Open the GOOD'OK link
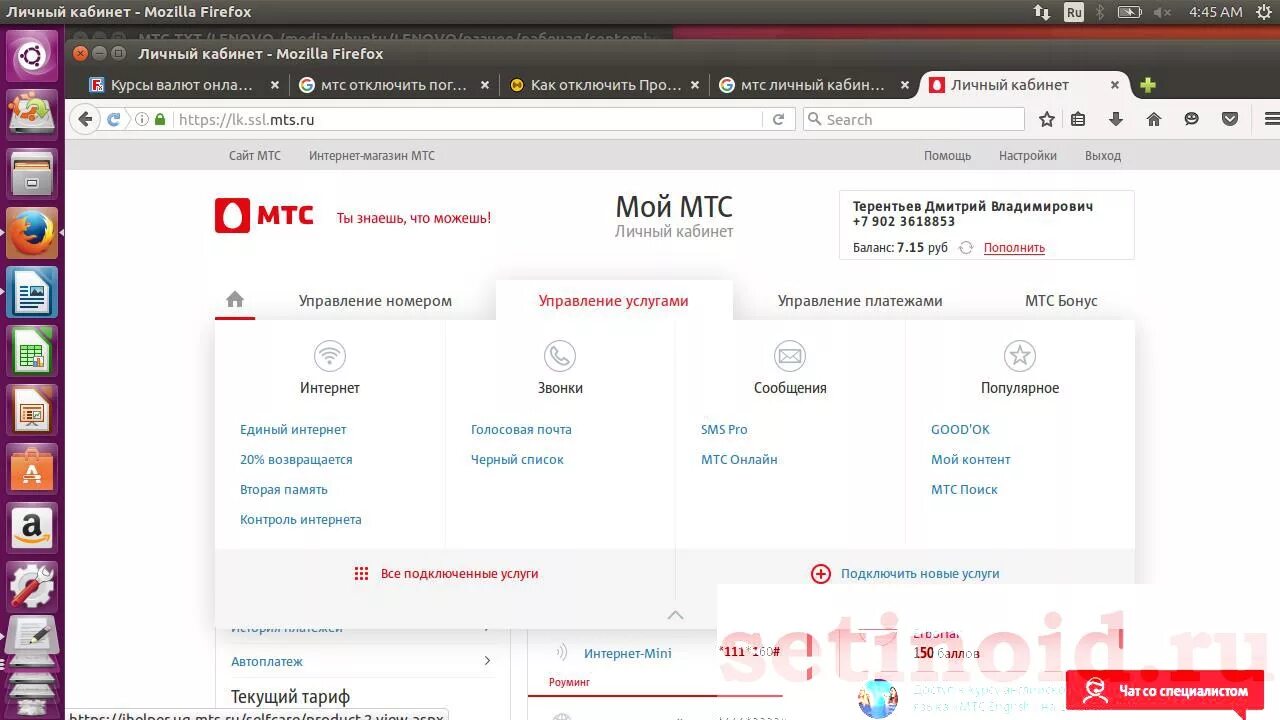 960,430
